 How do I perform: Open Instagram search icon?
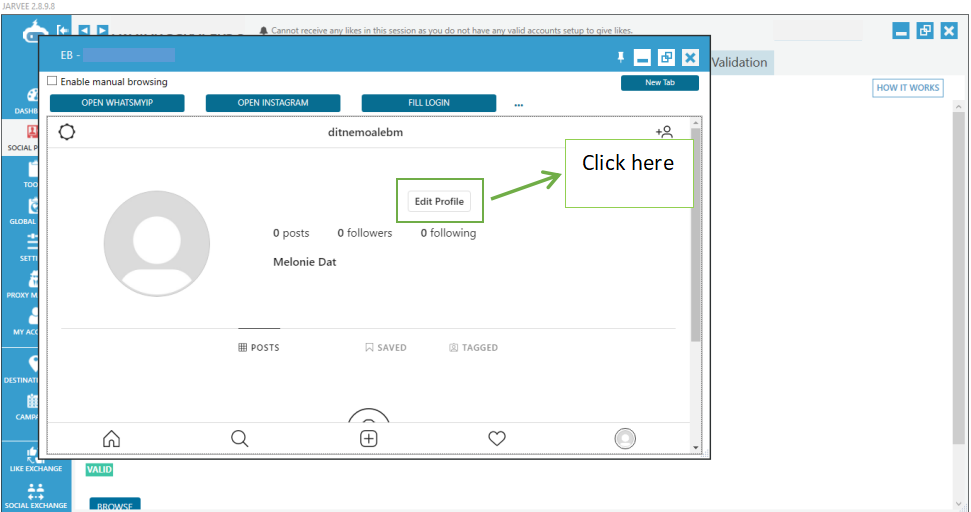pos(240,438)
